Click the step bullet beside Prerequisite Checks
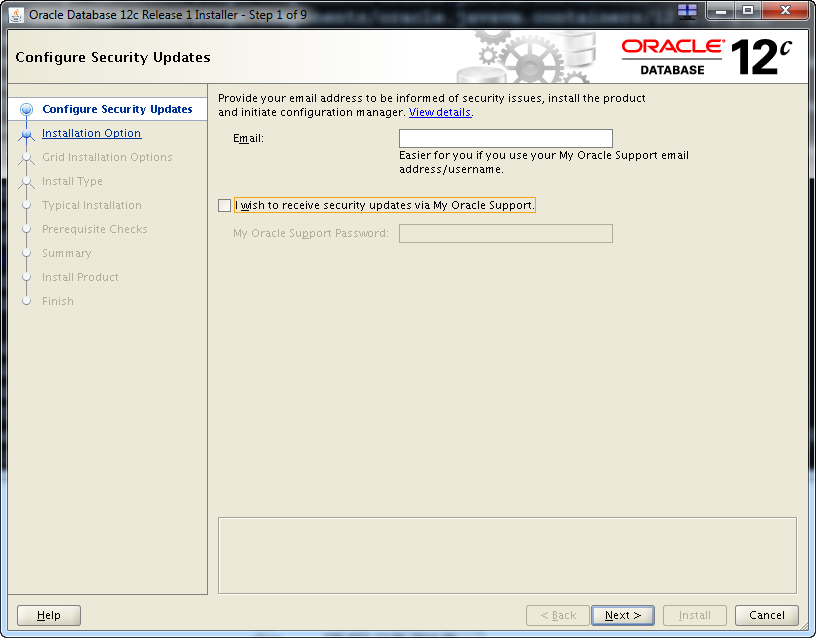 26,229
